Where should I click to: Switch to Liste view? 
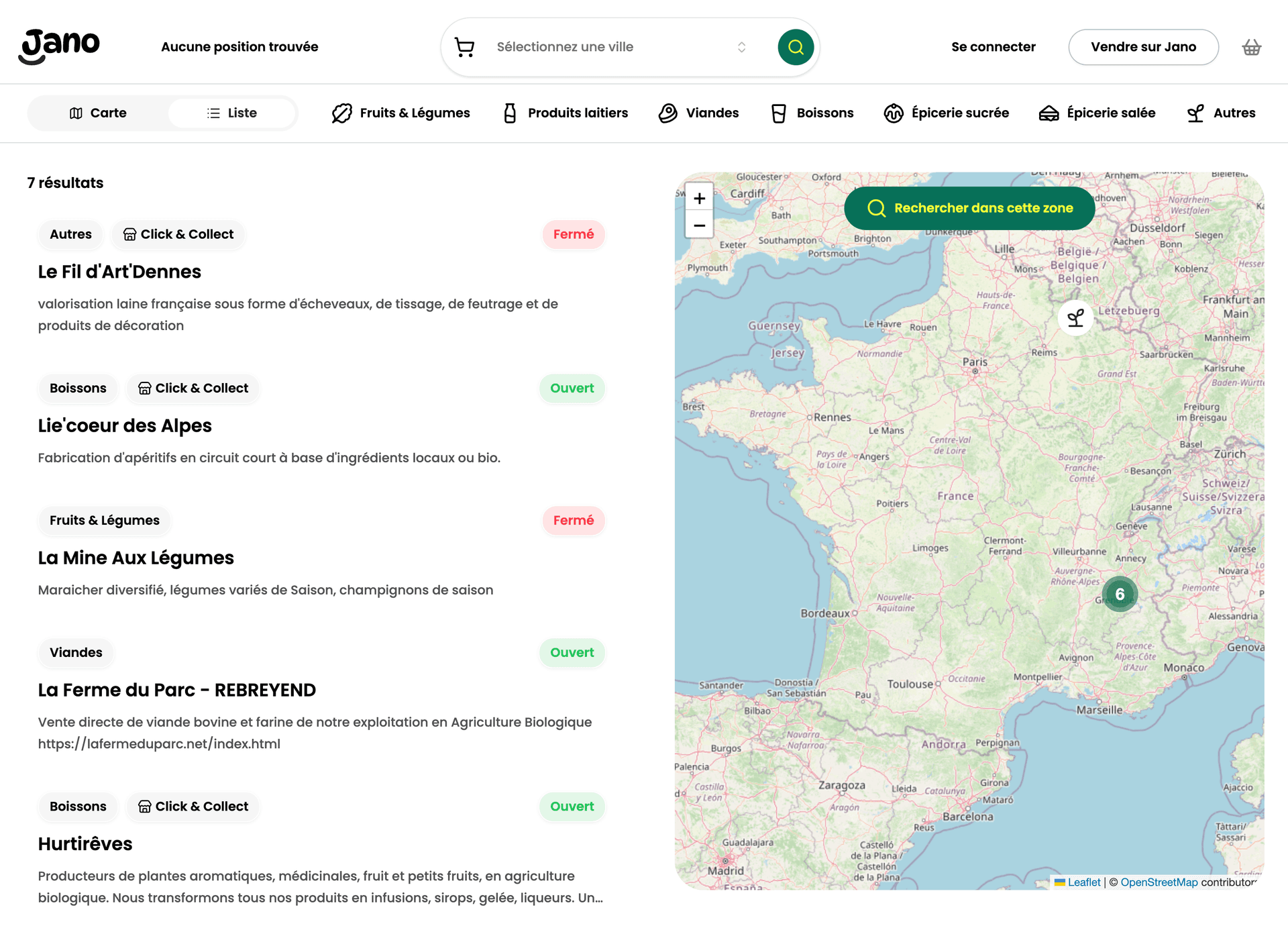pyautogui.click(x=232, y=113)
